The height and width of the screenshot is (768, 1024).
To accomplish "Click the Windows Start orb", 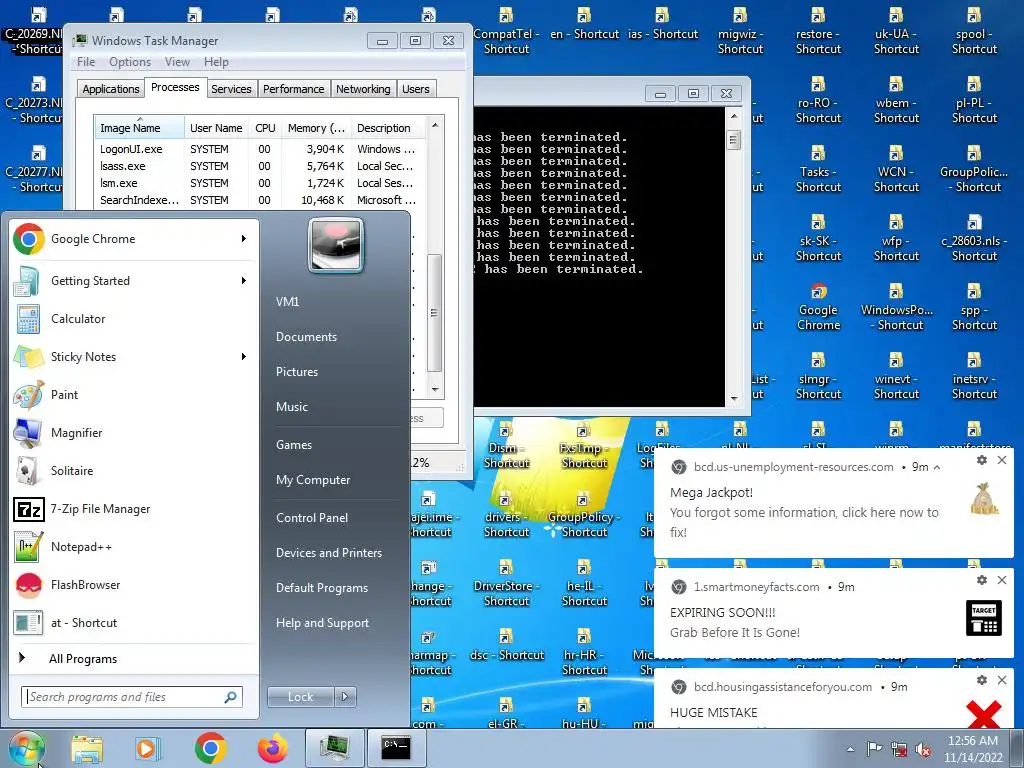I will tap(26, 748).
